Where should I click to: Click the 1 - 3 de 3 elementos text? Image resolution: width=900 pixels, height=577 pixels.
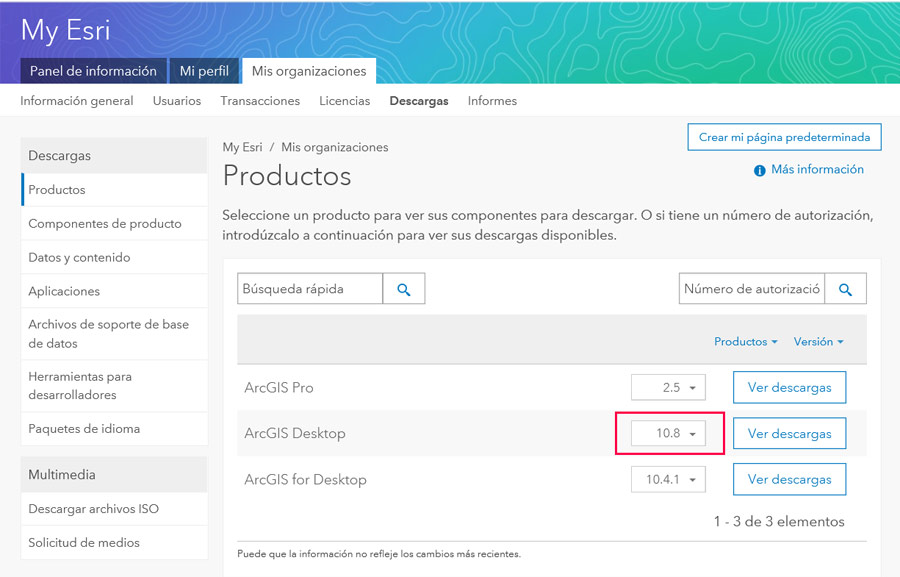click(x=779, y=521)
